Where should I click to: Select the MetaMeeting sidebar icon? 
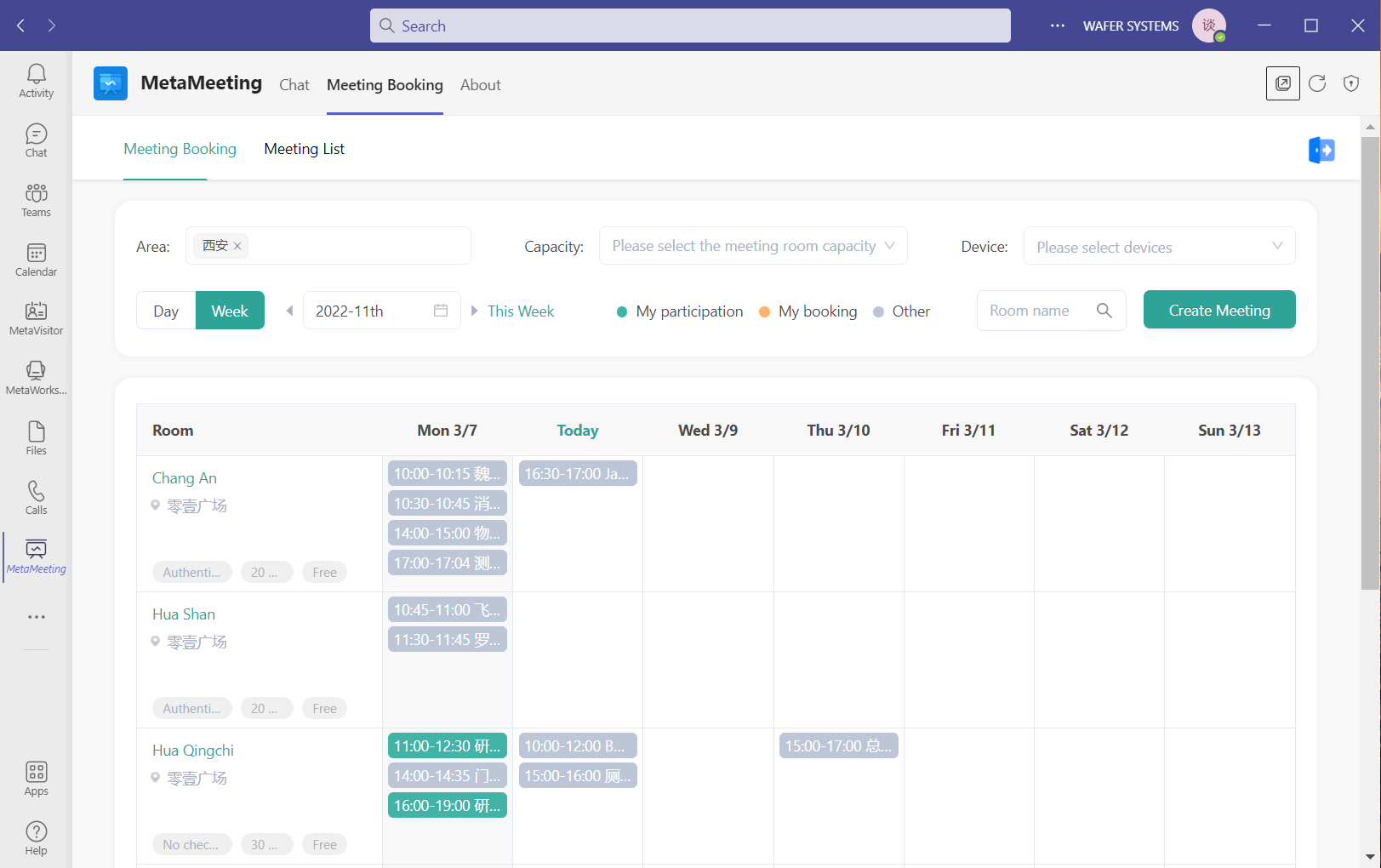pyautogui.click(x=36, y=557)
